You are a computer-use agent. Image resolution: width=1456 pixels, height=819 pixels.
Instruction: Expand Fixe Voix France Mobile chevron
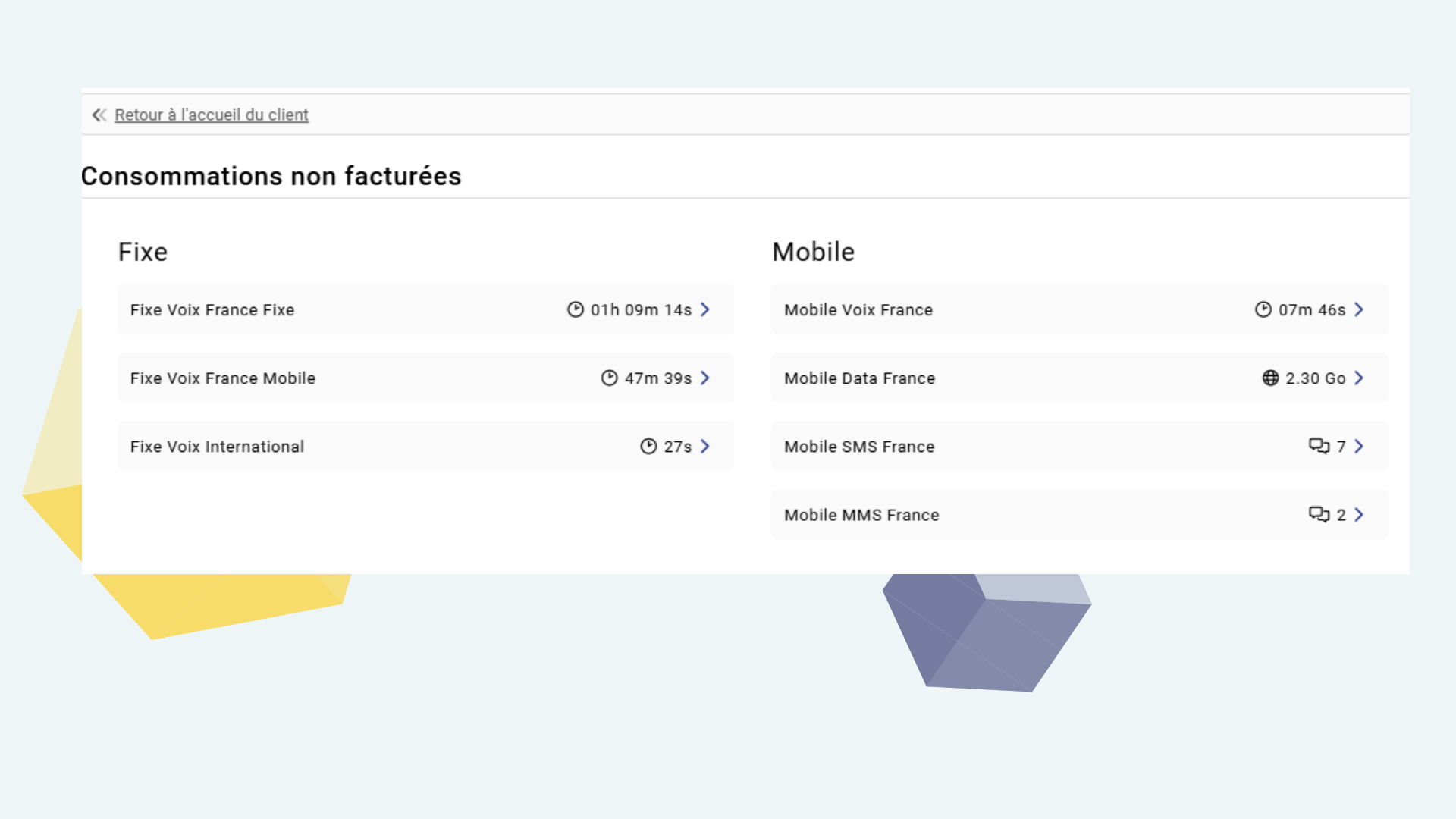[x=705, y=378]
